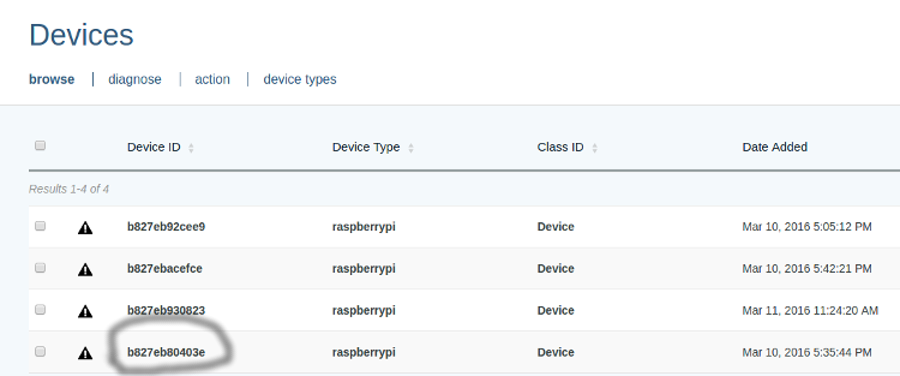
Task: Open the action tab
Action: pyautogui.click(x=212, y=79)
